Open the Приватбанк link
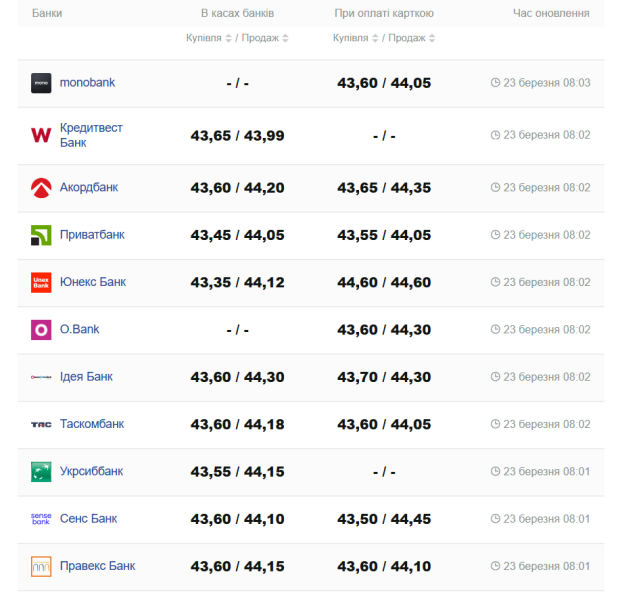The width and height of the screenshot is (620, 597). click(x=92, y=235)
